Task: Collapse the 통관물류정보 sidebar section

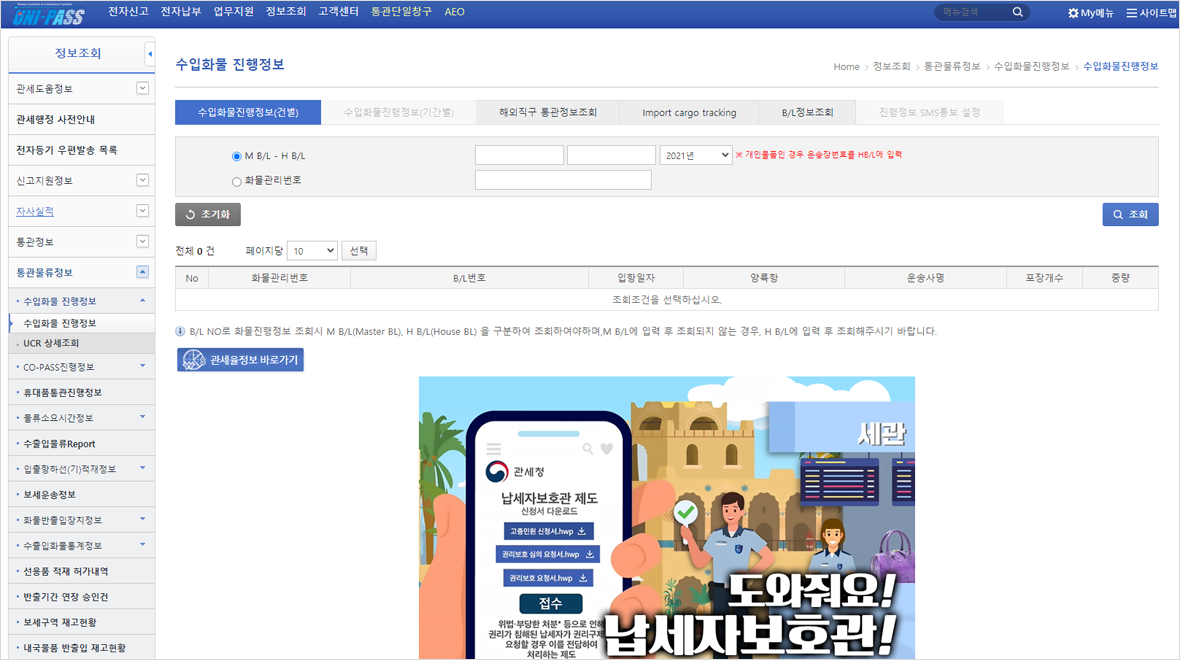Action: pyautogui.click(x=142, y=272)
